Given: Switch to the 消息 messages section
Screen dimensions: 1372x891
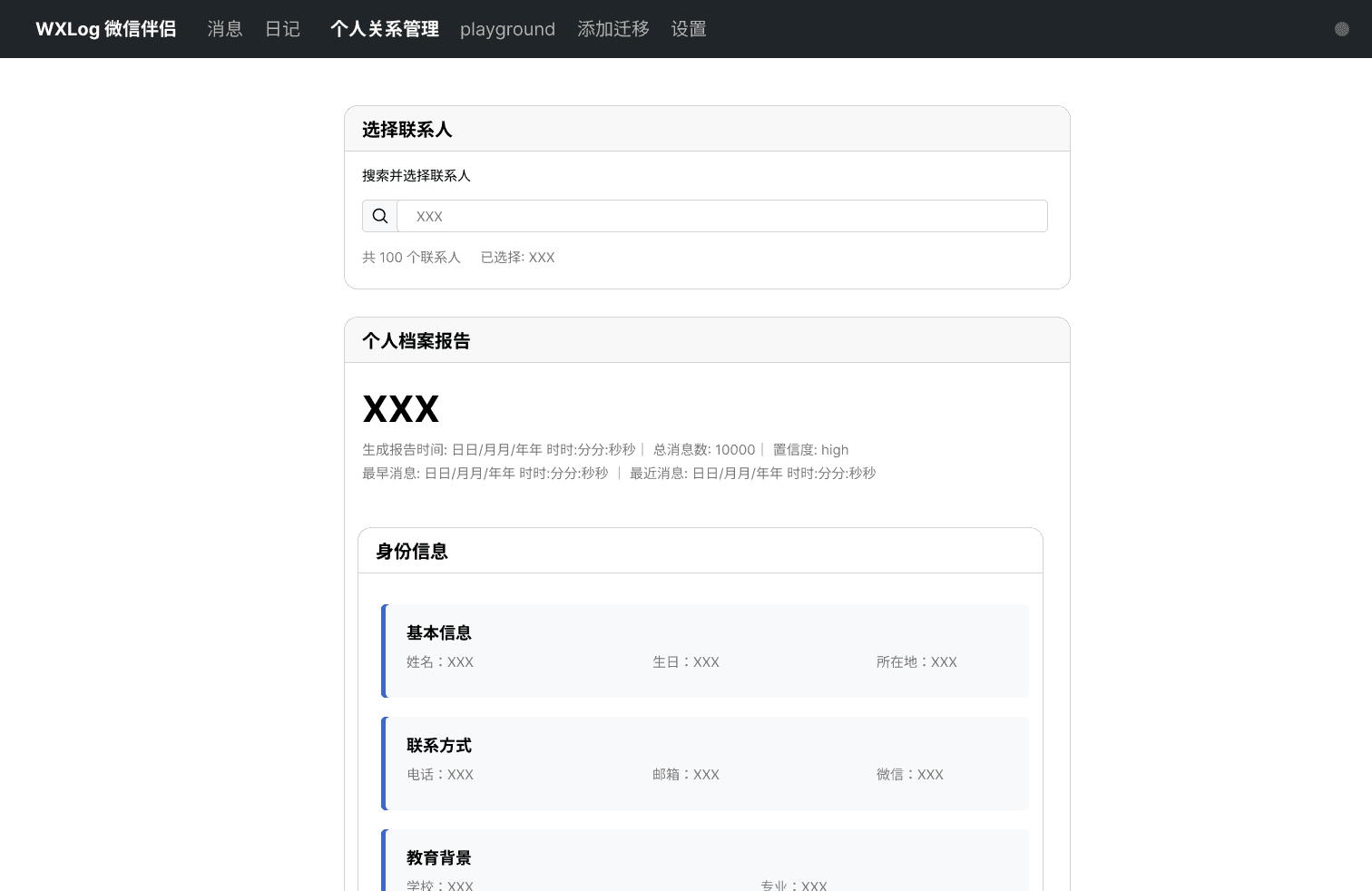Looking at the screenshot, I should click(224, 29).
